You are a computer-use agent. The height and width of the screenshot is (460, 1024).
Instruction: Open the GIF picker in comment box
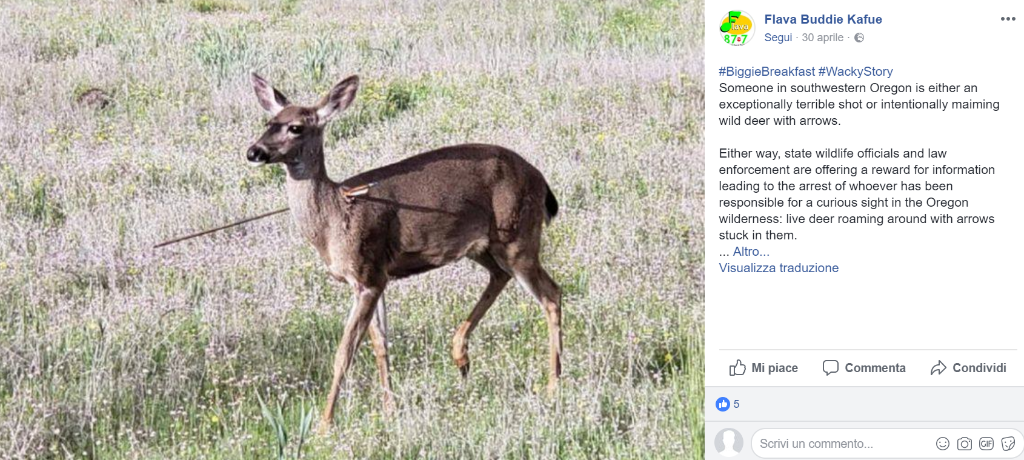coord(986,443)
